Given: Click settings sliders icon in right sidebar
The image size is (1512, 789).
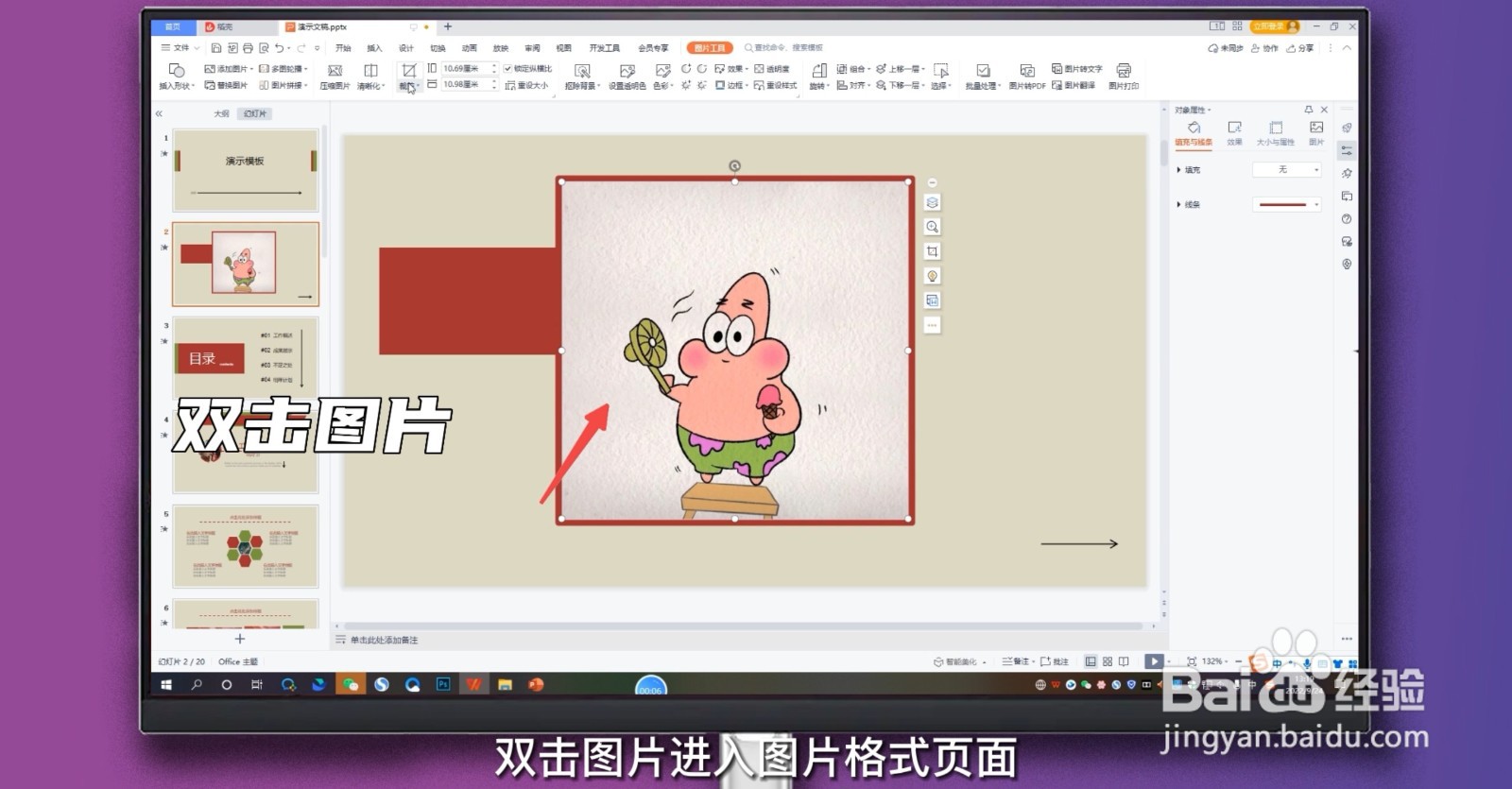Looking at the screenshot, I should [1347, 150].
